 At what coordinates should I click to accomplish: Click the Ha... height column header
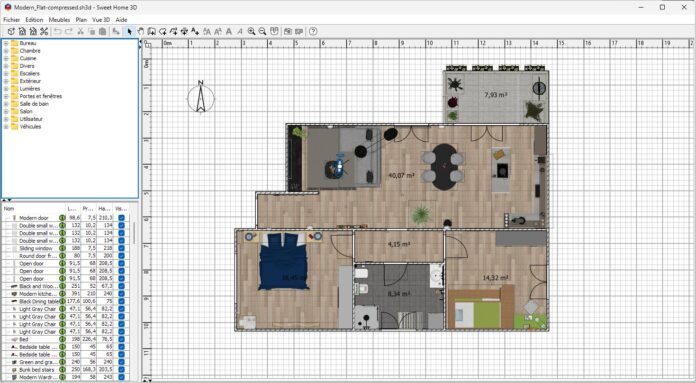pos(105,208)
